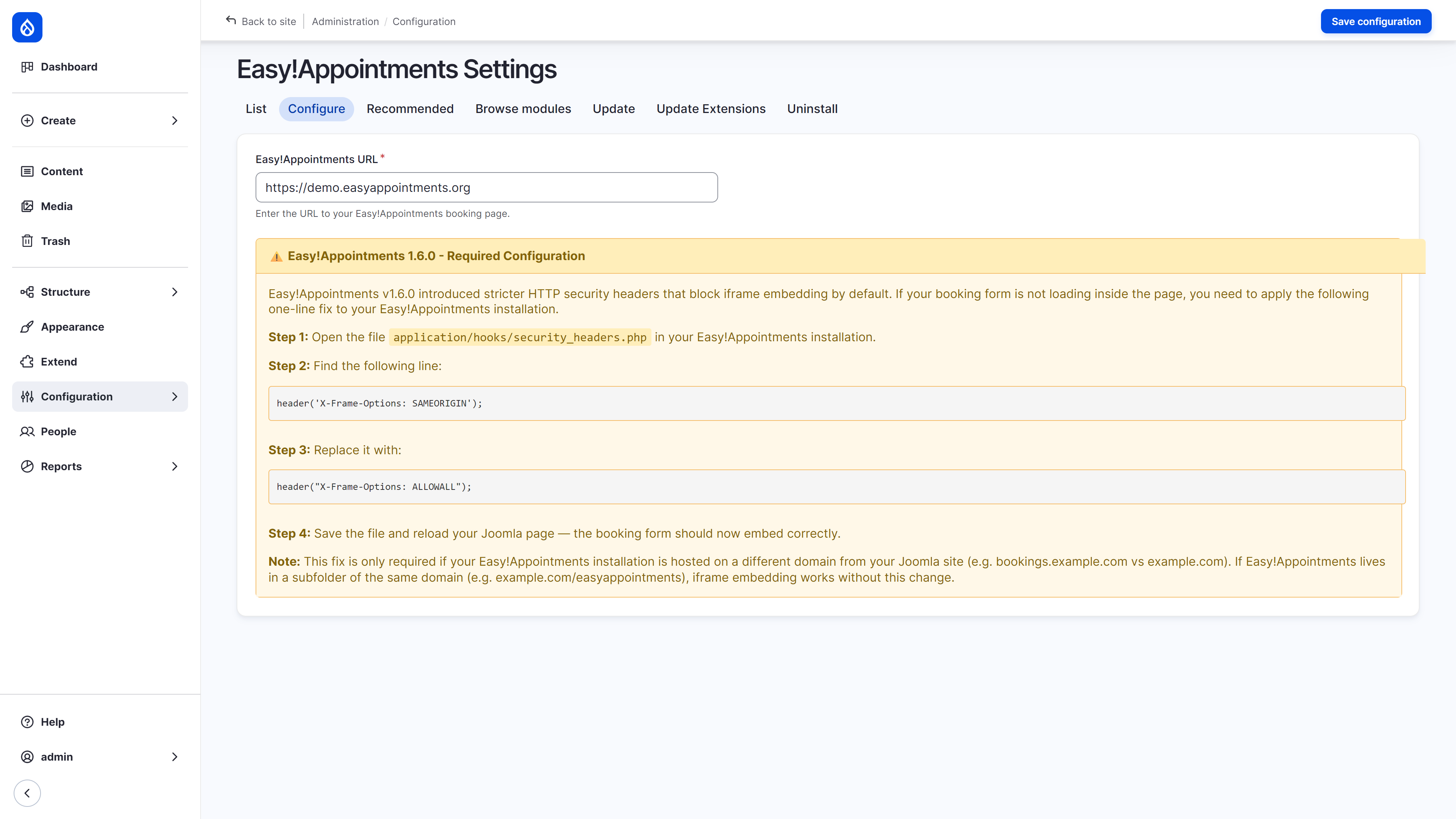Open Trash in the sidebar
This screenshot has height=819, width=1456.
(x=100, y=242)
